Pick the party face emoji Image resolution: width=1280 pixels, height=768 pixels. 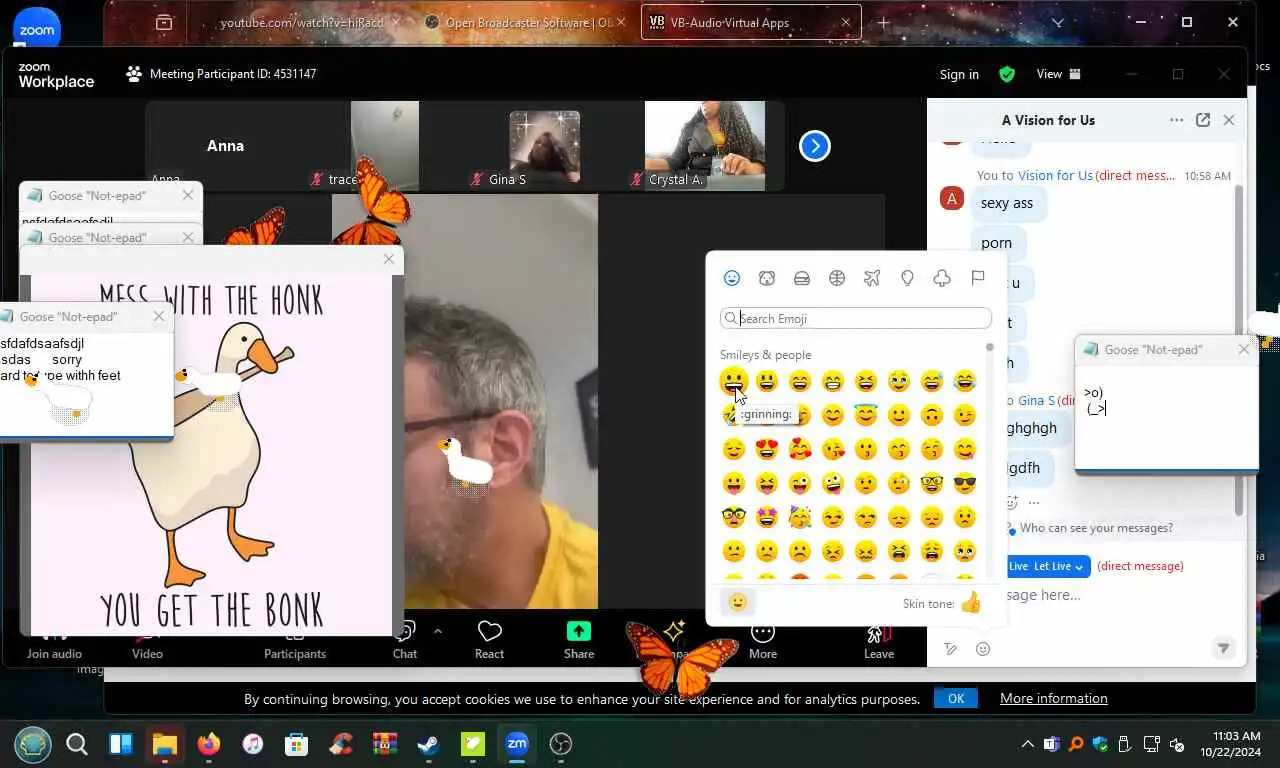pos(800,518)
